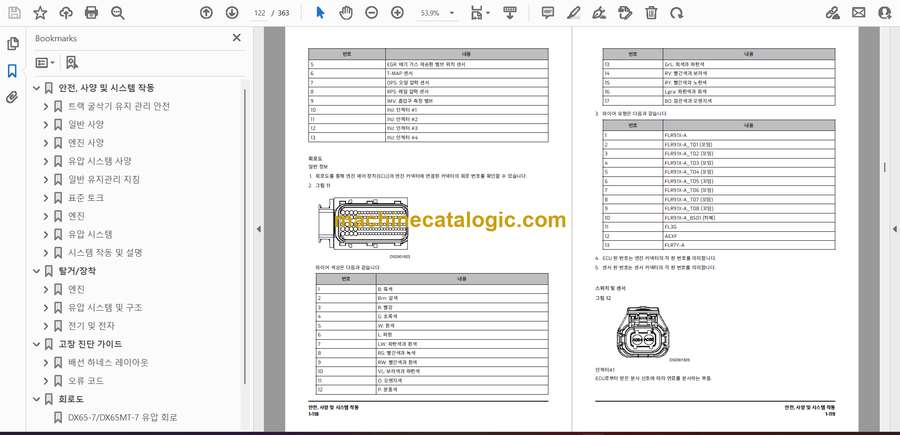This screenshot has height=435, width=900.
Task: Close the Bookmarks panel
Action: point(236,38)
